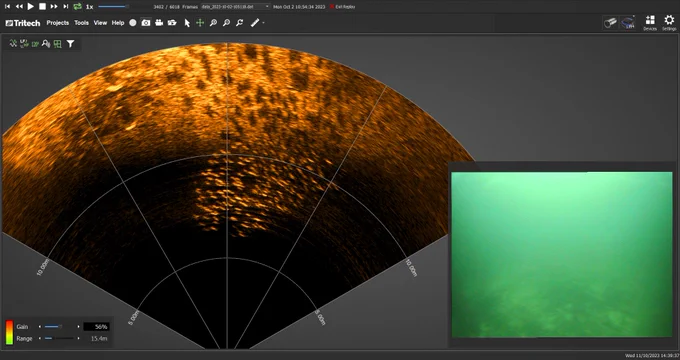This screenshot has height=360, width=680.
Task: Open the replay log file dropdown
Action: tap(235, 7)
